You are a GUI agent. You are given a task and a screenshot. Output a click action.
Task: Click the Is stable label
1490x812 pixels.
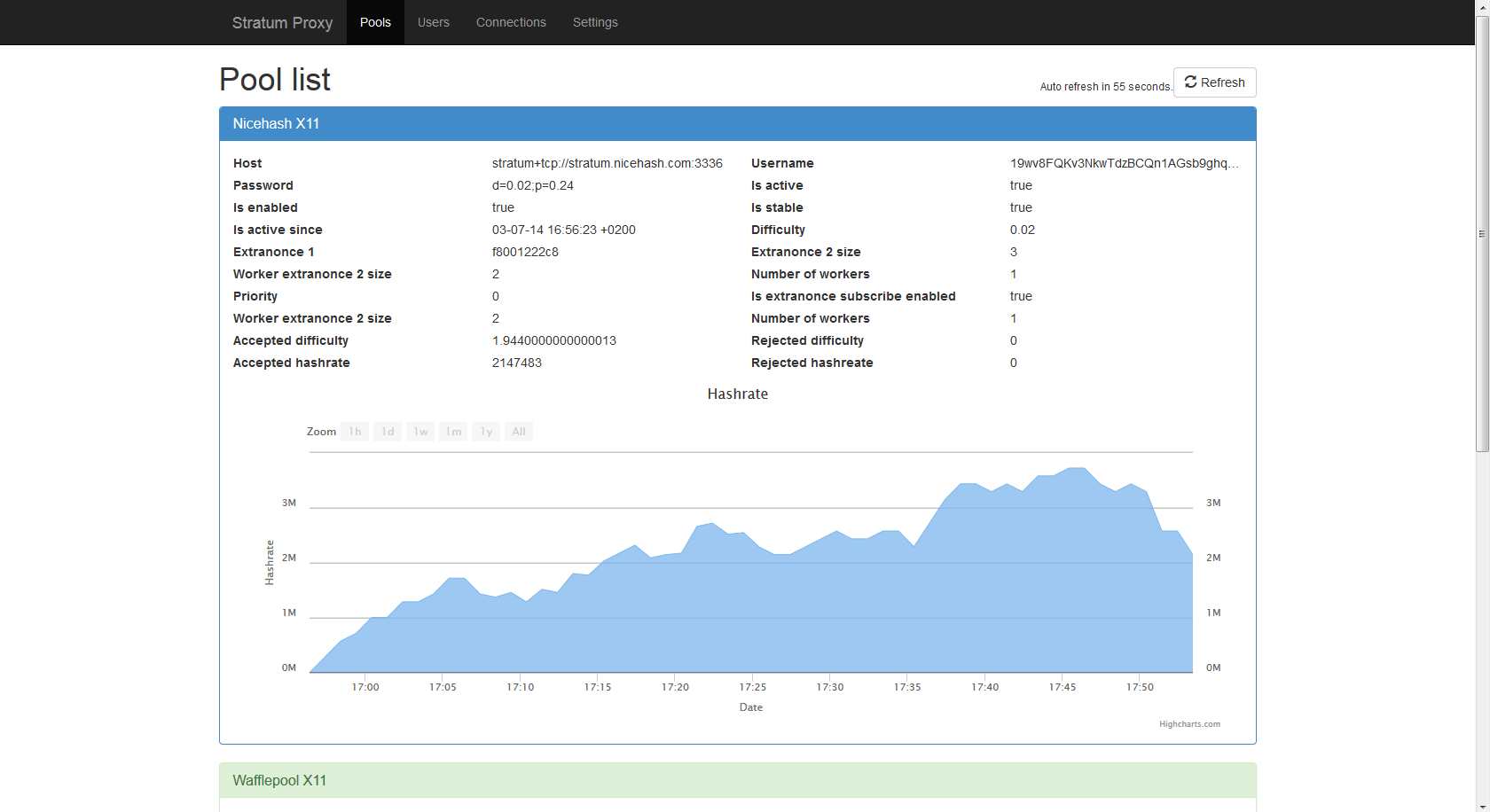[x=777, y=207]
